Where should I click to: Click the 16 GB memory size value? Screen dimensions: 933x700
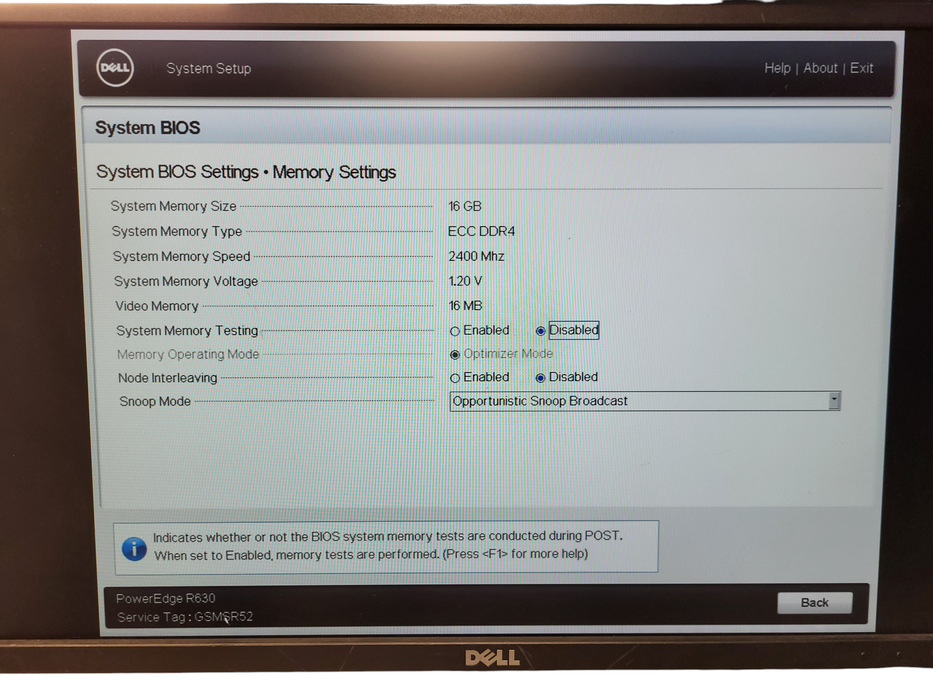click(x=465, y=206)
